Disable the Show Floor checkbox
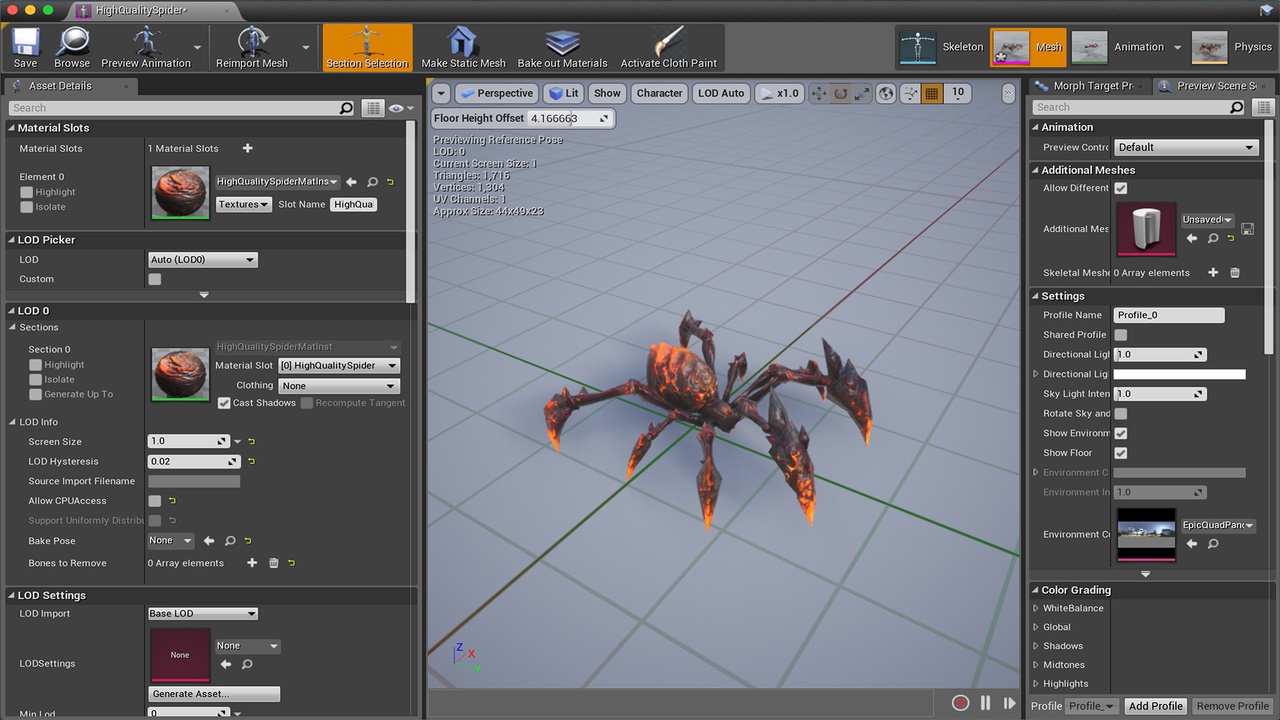The width and height of the screenshot is (1280, 720). [1121, 453]
